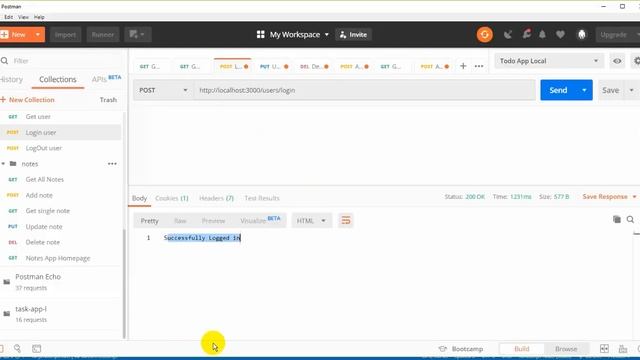The width and height of the screenshot is (640, 360).
Task: Open the response Cookies tab
Action: coord(171,198)
